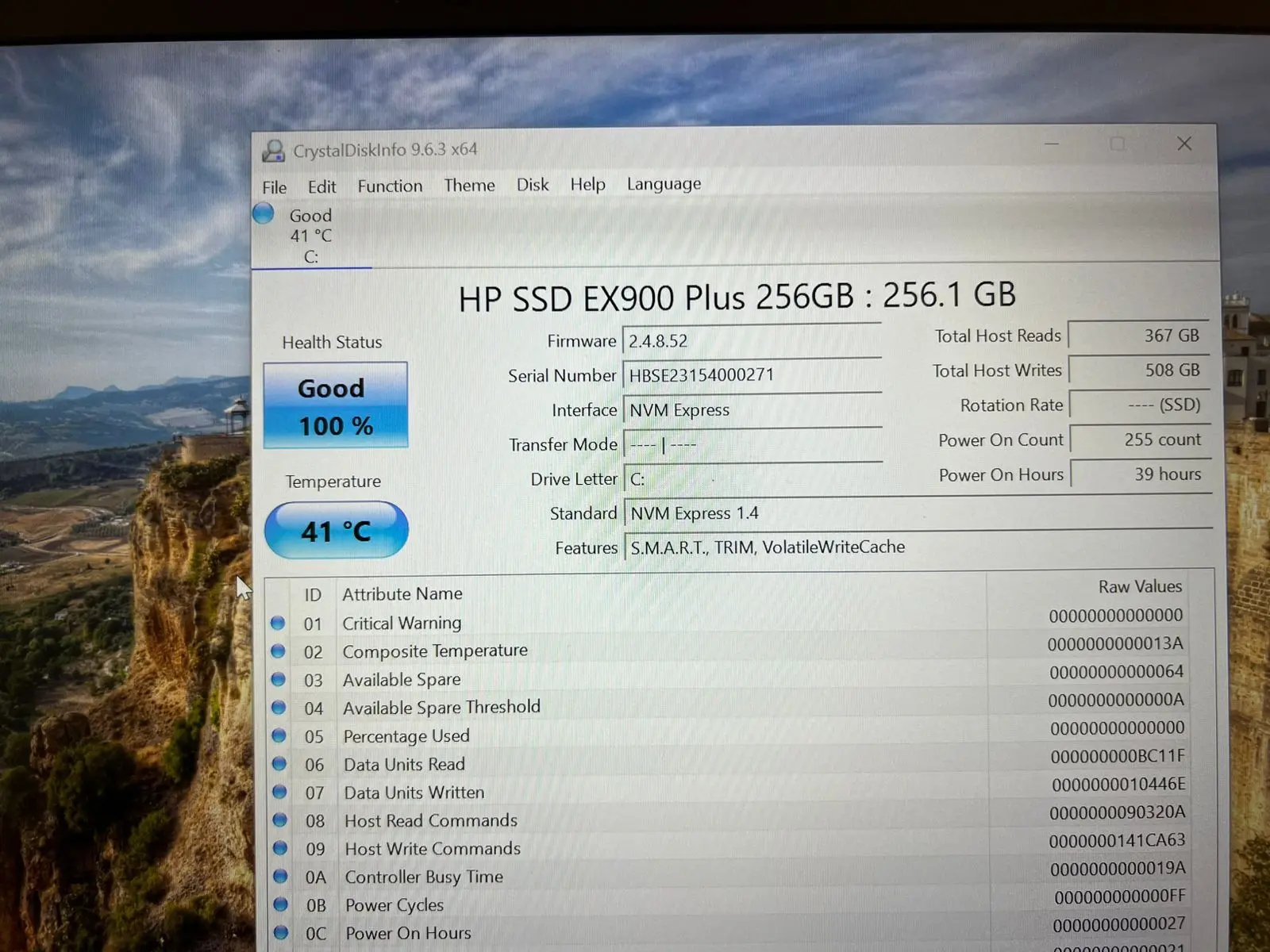Select the C: drive Good 41 °C tab
The width and height of the screenshot is (1270, 952).
(311, 236)
